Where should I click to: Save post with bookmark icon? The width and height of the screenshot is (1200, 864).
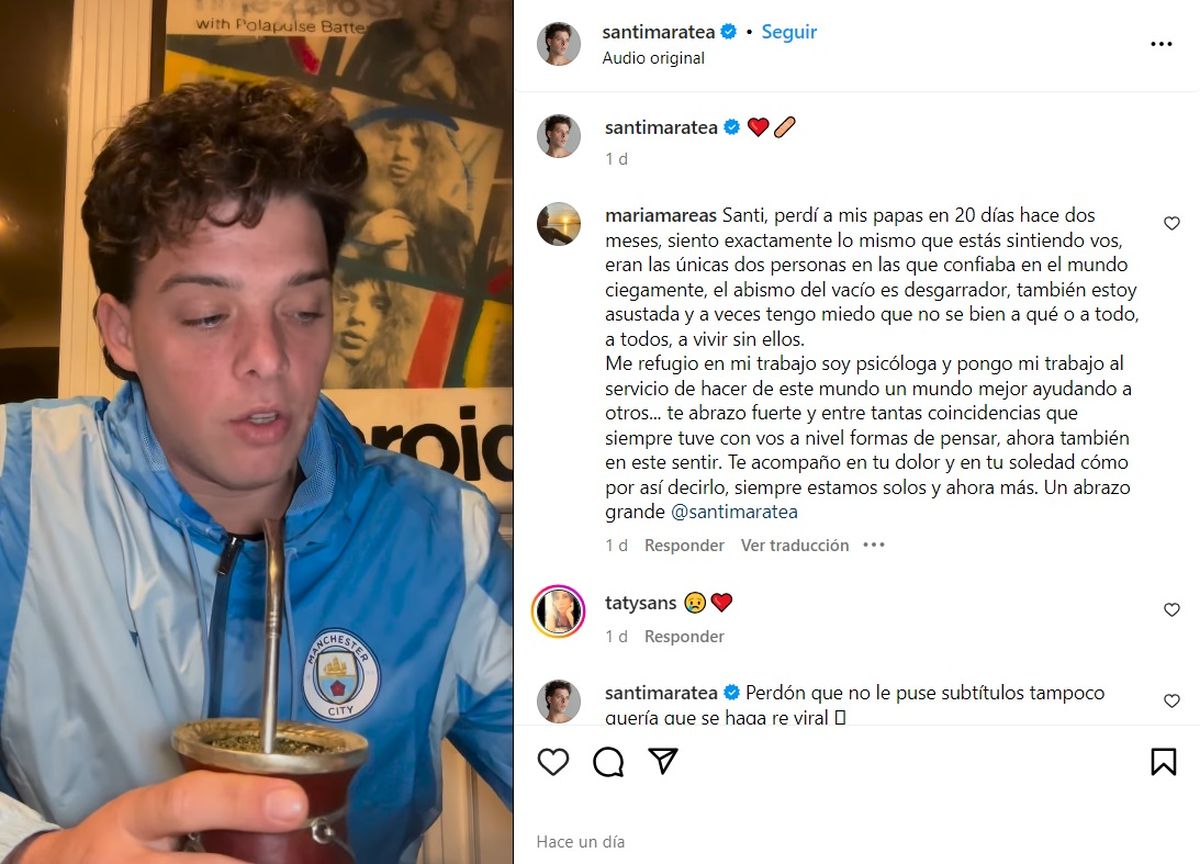tap(1163, 762)
